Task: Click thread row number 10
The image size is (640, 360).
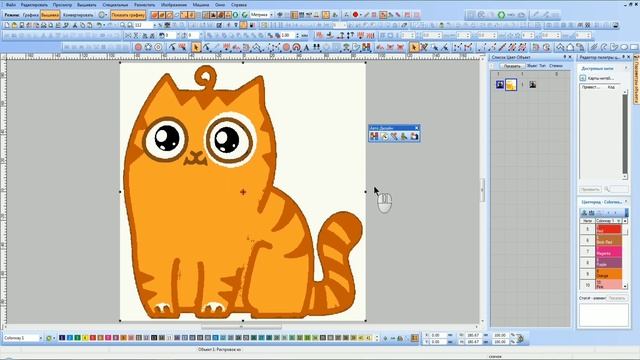Action: pos(587,284)
